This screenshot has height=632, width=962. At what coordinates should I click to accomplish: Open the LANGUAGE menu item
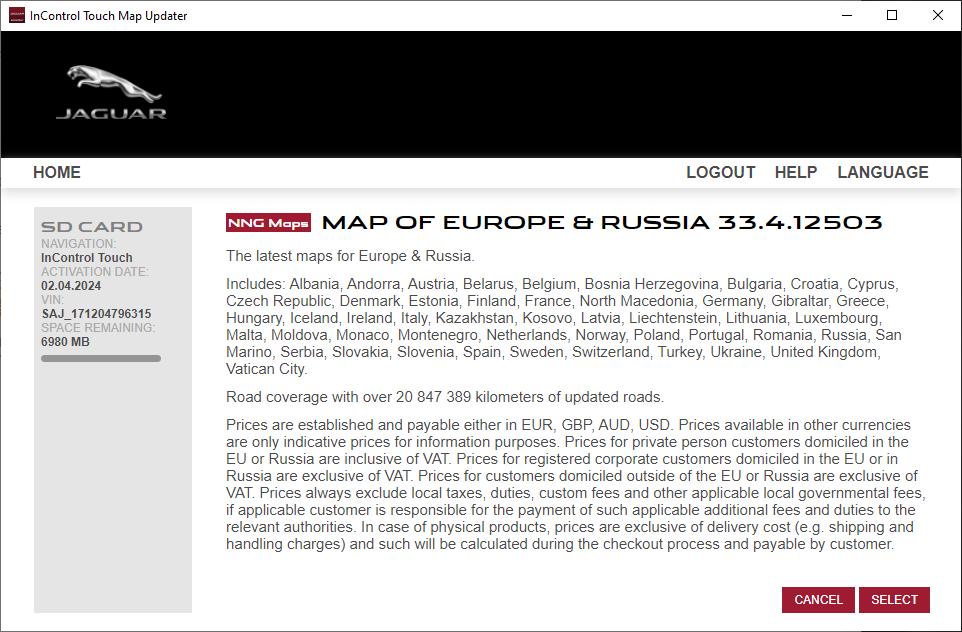click(x=883, y=172)
